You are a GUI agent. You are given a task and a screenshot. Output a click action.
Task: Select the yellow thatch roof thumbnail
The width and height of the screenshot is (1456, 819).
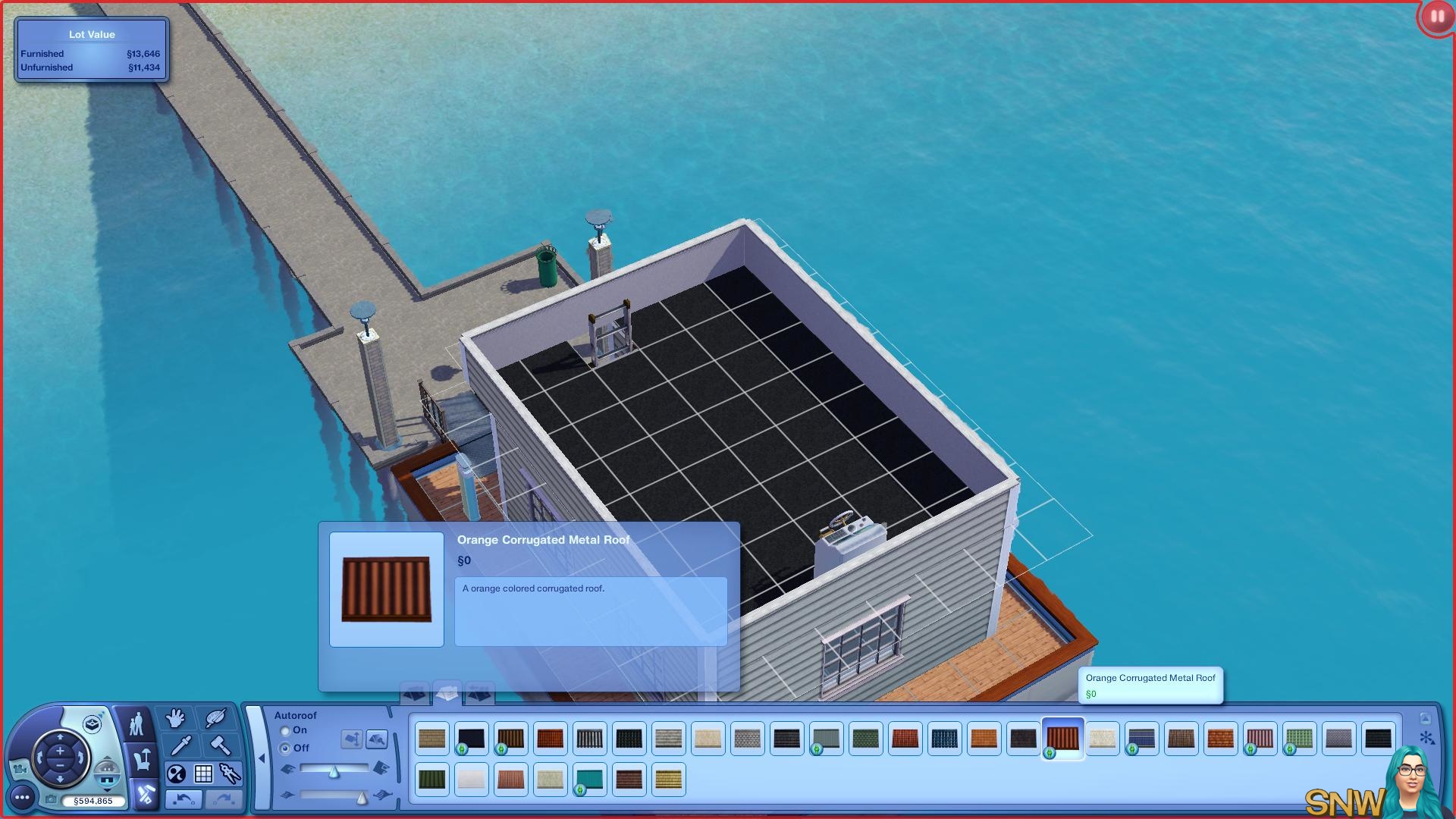click(x=669, y=780)
